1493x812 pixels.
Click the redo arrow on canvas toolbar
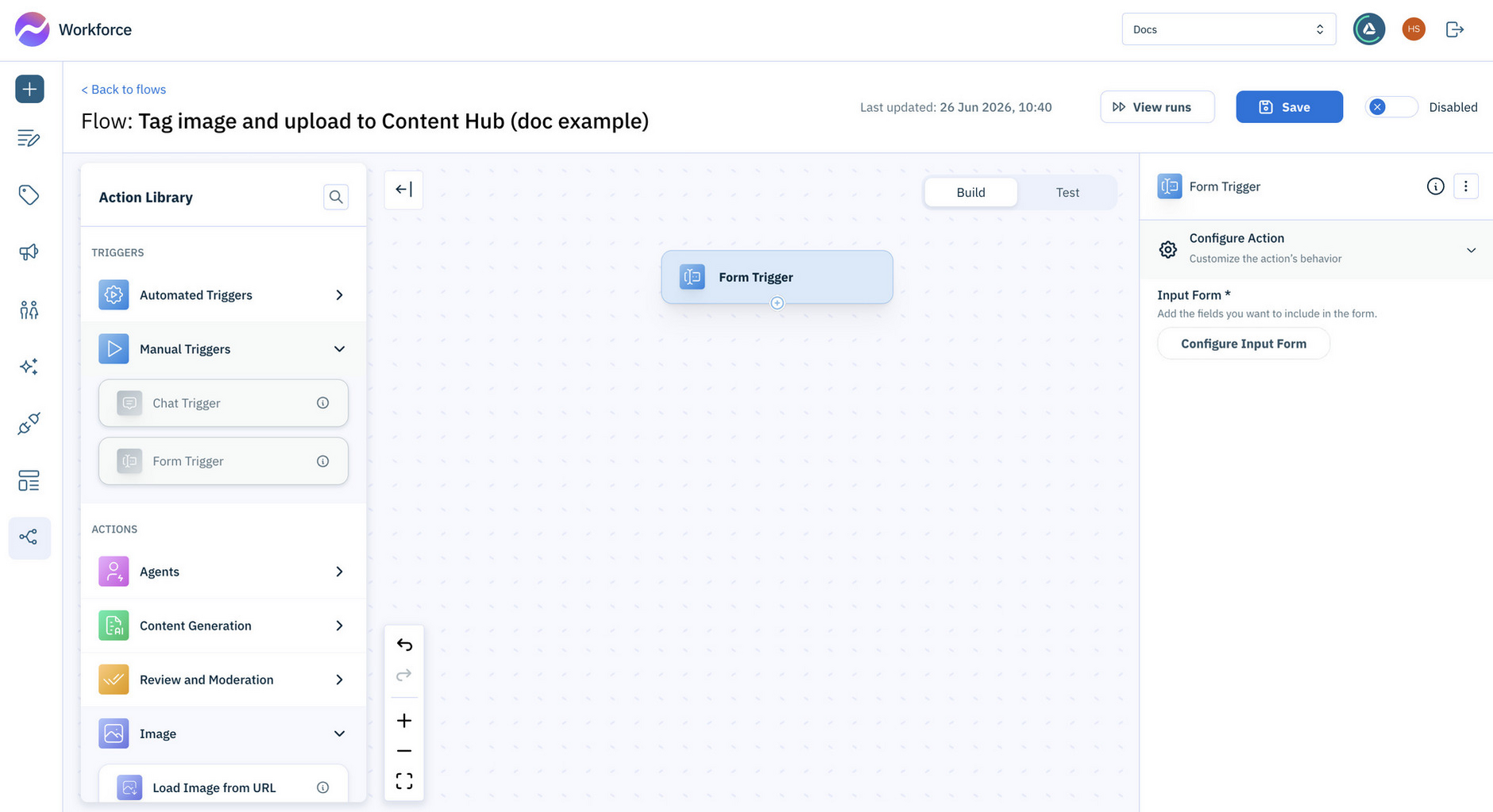coord(404,675)
